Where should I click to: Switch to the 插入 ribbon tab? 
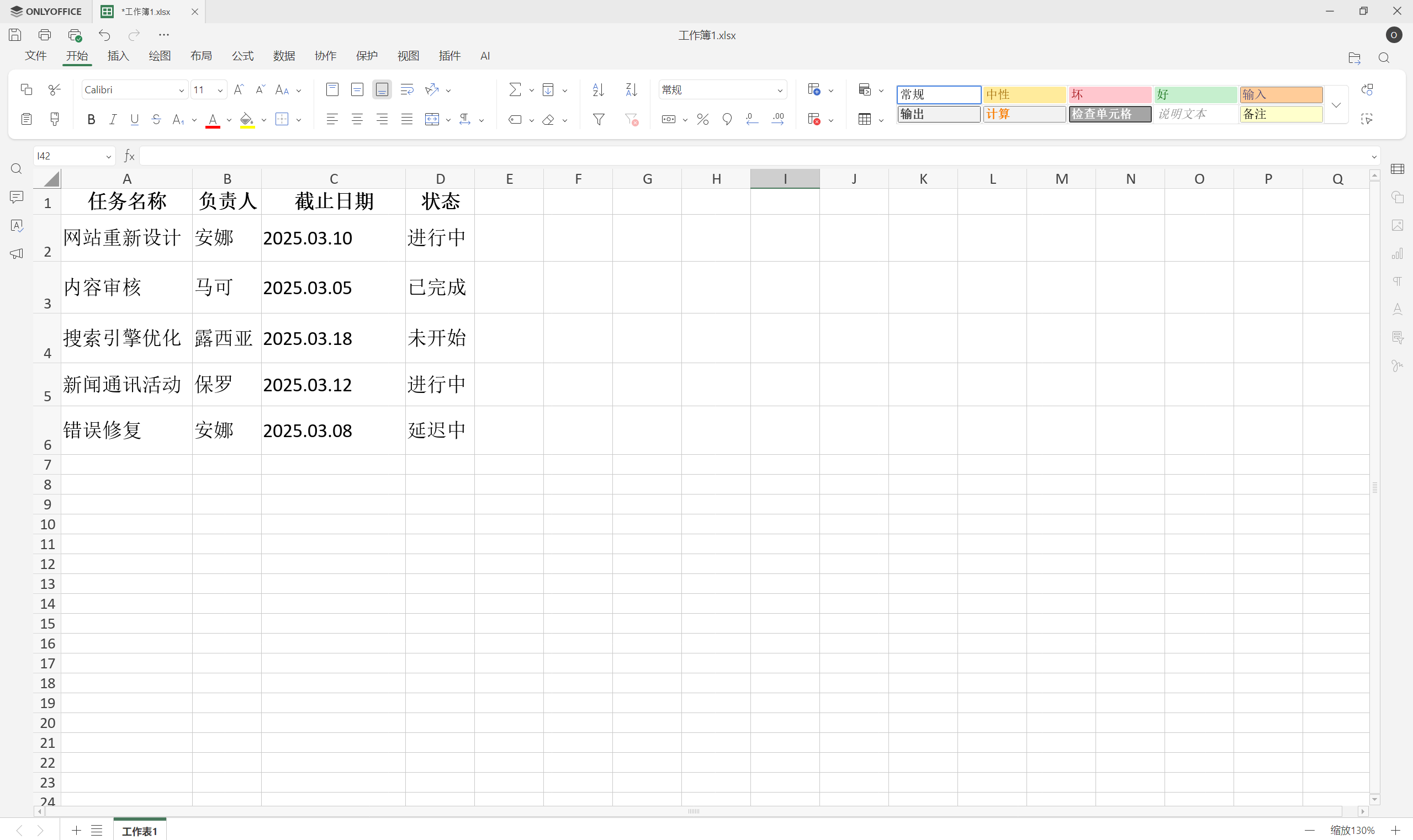point(118,56)
